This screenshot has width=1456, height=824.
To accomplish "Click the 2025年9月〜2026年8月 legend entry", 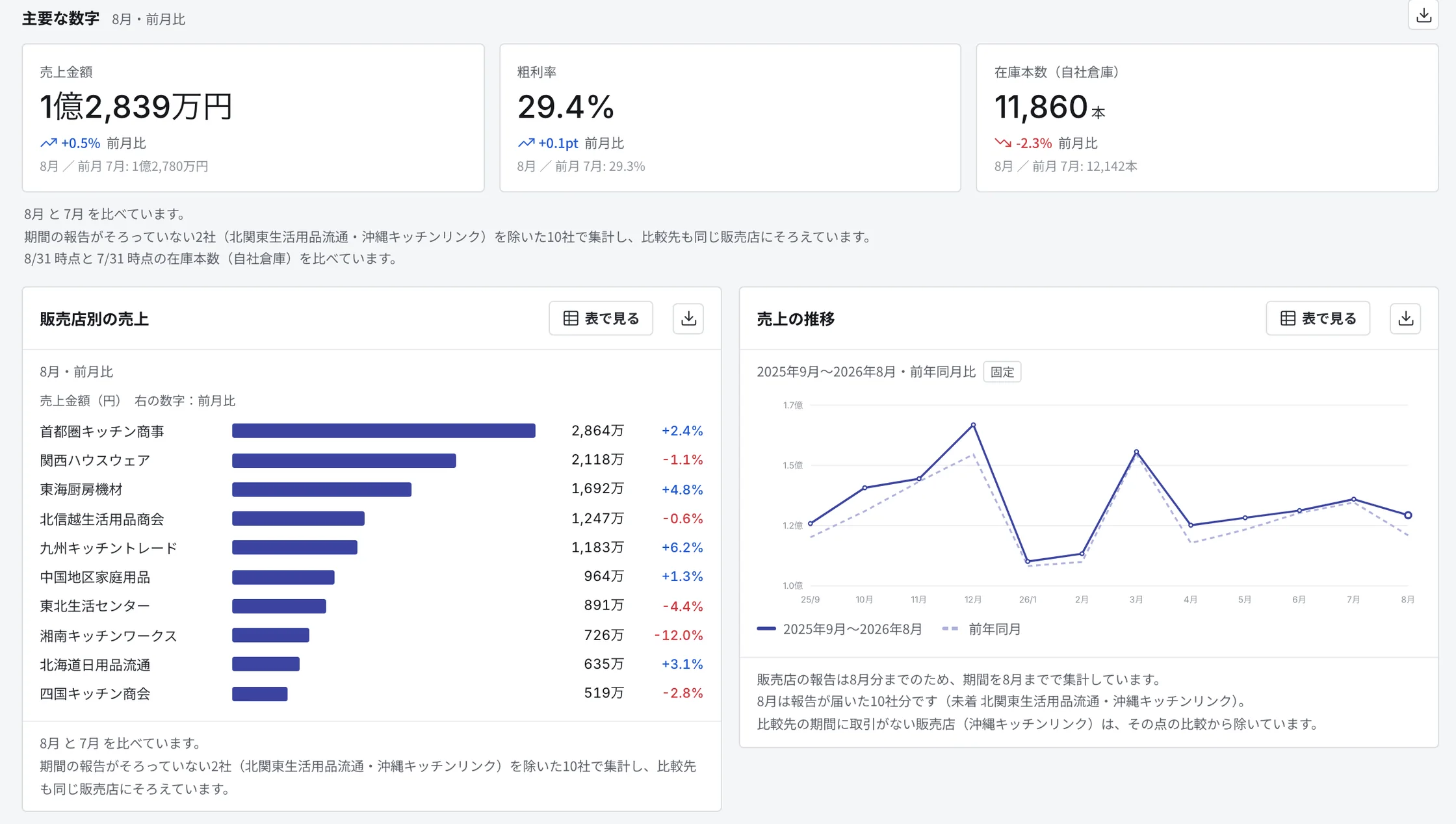I will [840, 629].
